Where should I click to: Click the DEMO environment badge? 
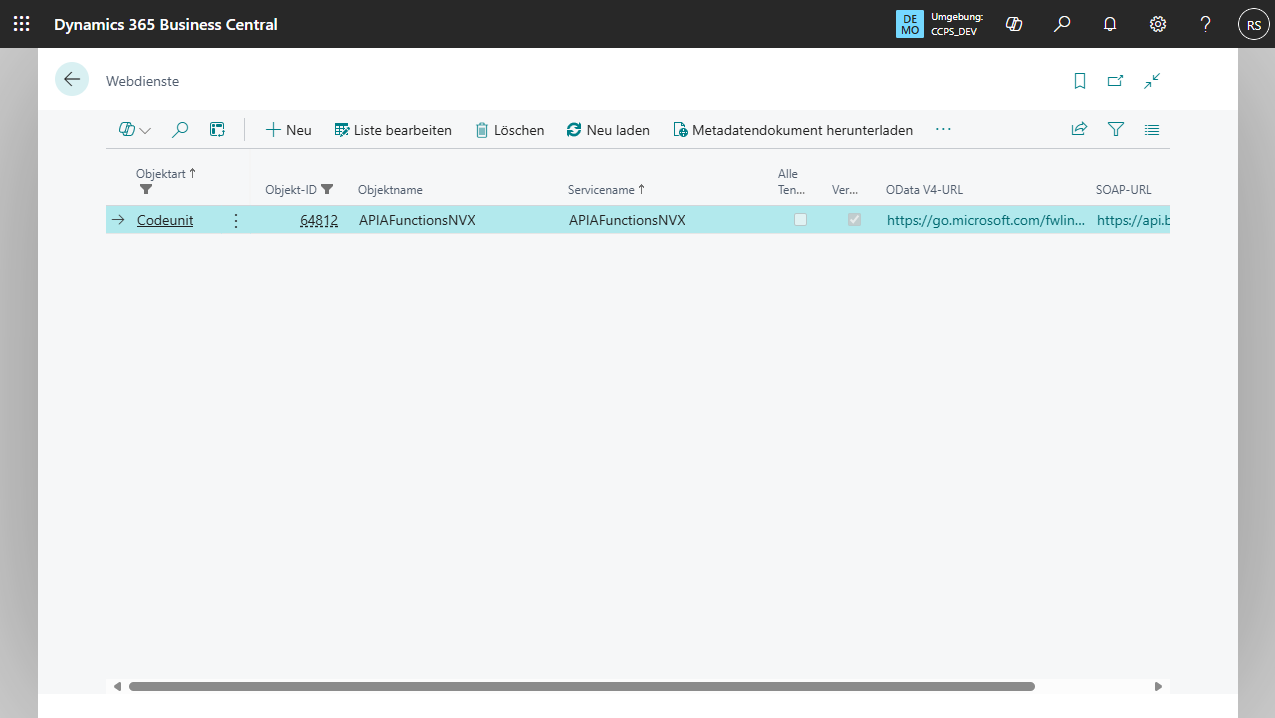tap(910, 24)
